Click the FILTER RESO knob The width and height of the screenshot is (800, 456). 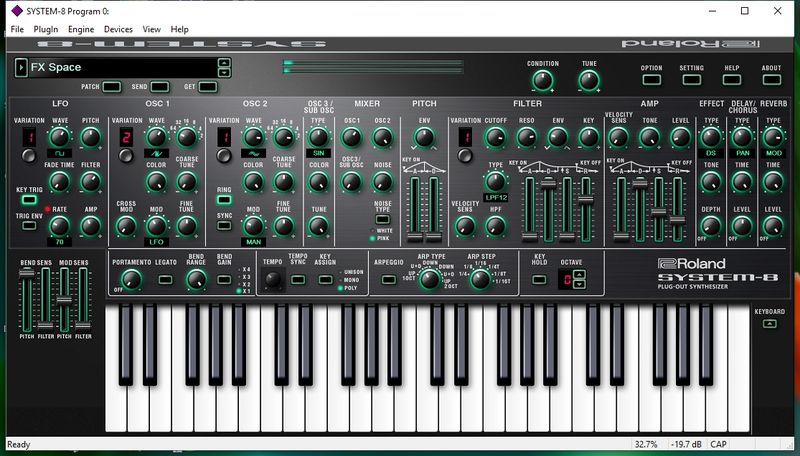coord(527,137)
